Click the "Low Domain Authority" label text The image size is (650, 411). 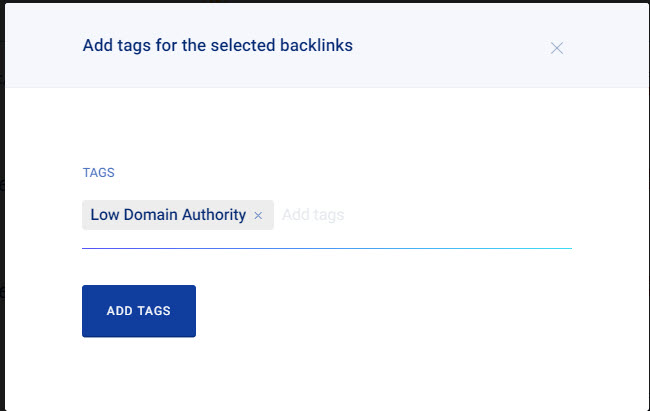pos(168,215)
